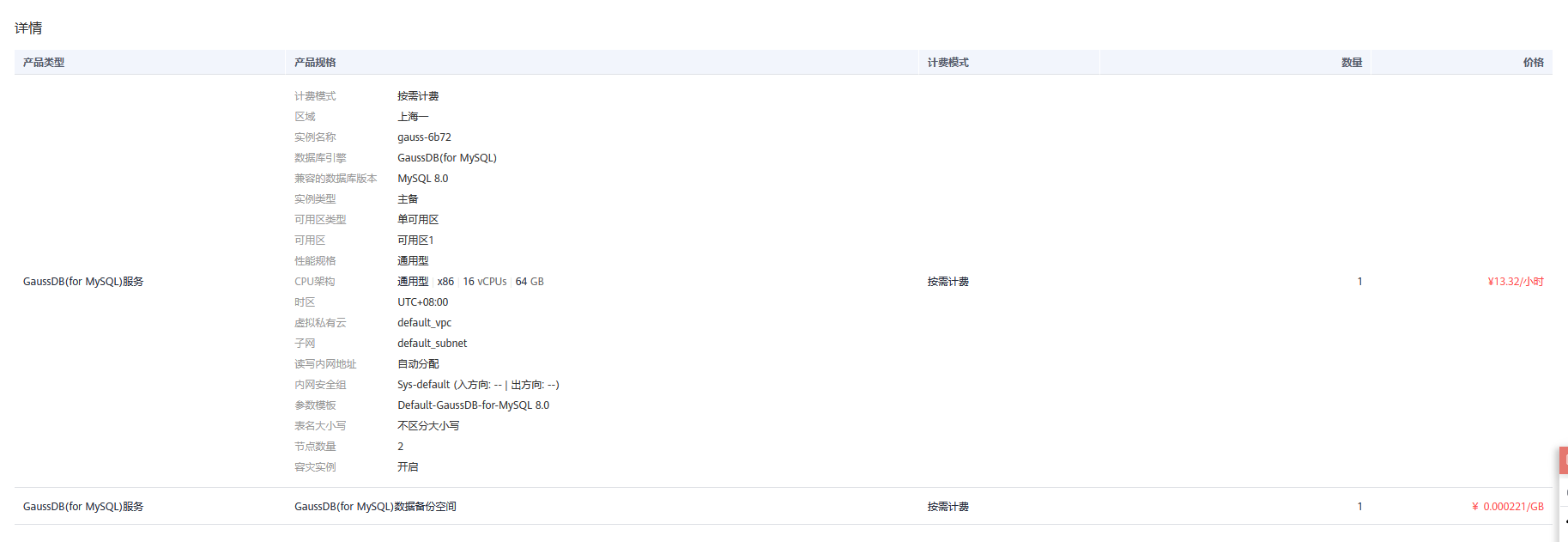Select the 产品类型 column header

point(44,63)
